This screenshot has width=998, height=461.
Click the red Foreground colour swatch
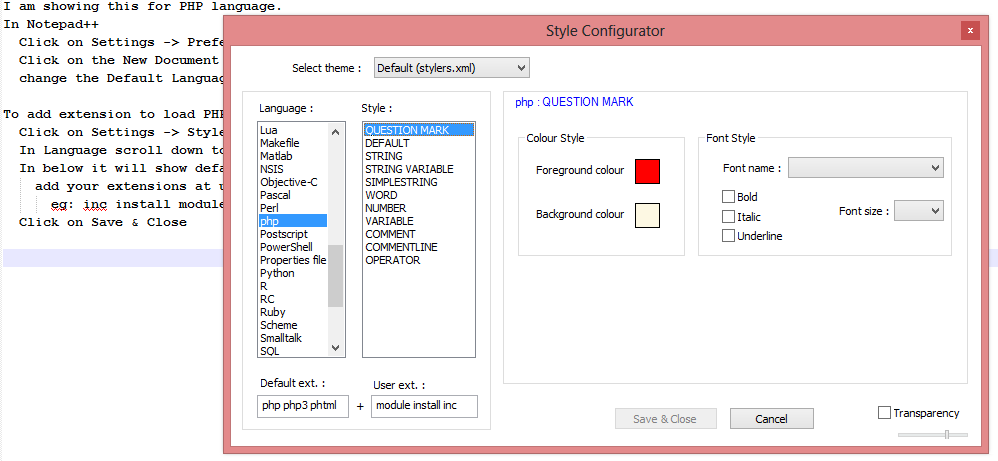pyautogui.click(x=647, y=171)
